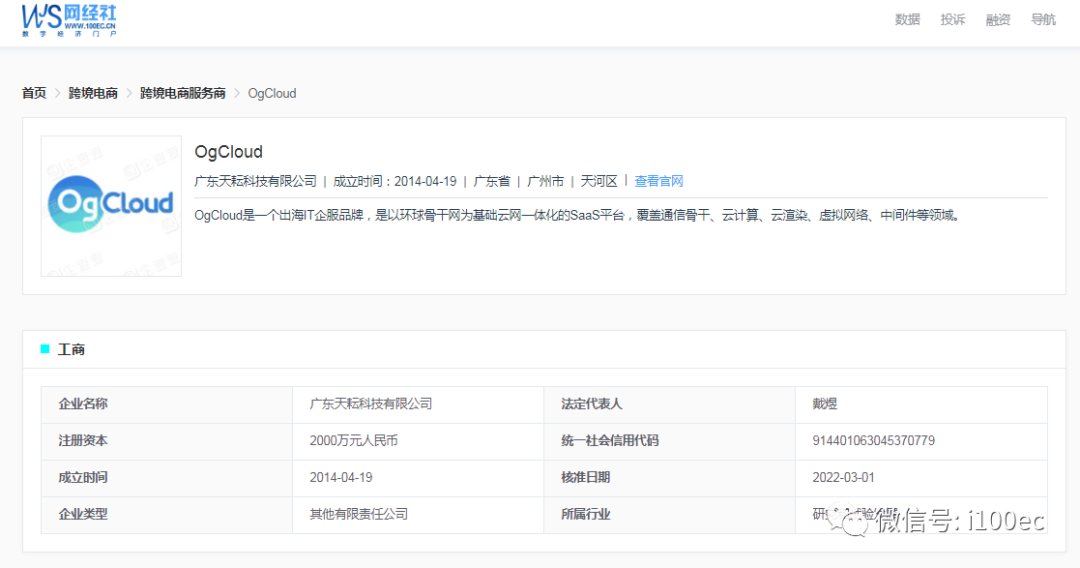Select the 成立时间 label cell in the table
Image resolution: width=1080 pixels, height=568 pixels.
[167, 478]
